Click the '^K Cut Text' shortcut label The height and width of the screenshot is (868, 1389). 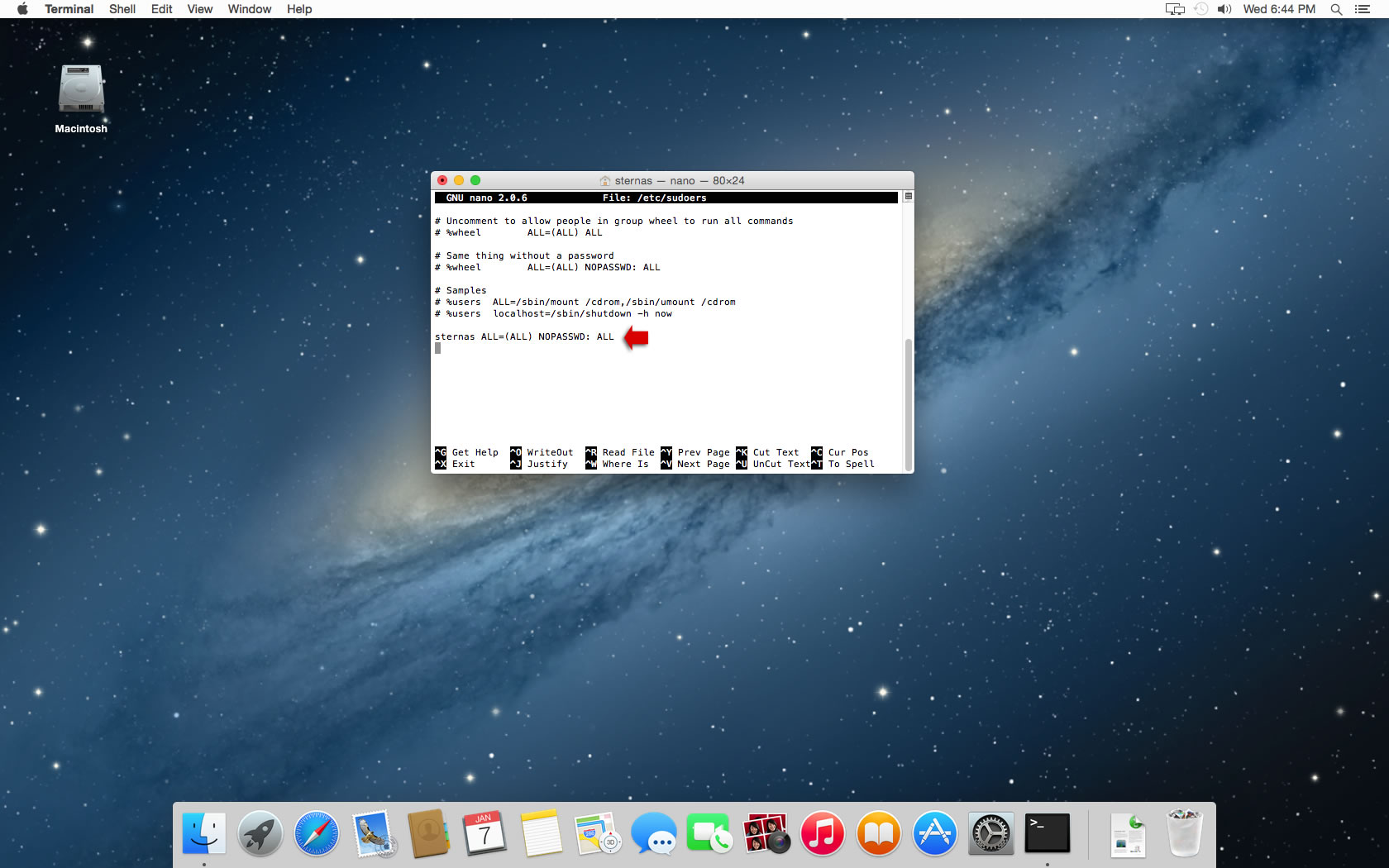pyautogui.click(x=767, y=452)
